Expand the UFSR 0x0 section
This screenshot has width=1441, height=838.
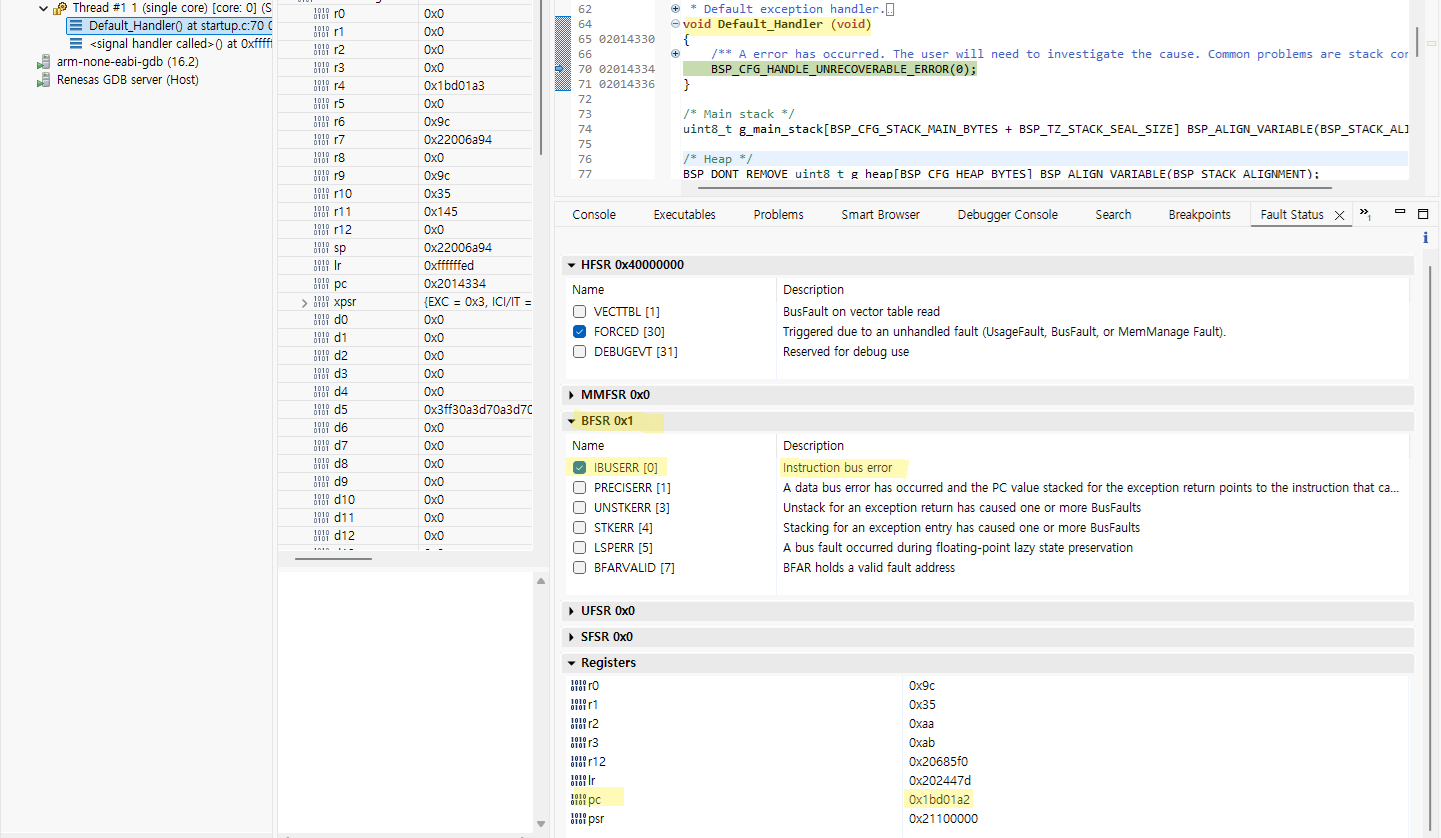click(x=572, y=611)
